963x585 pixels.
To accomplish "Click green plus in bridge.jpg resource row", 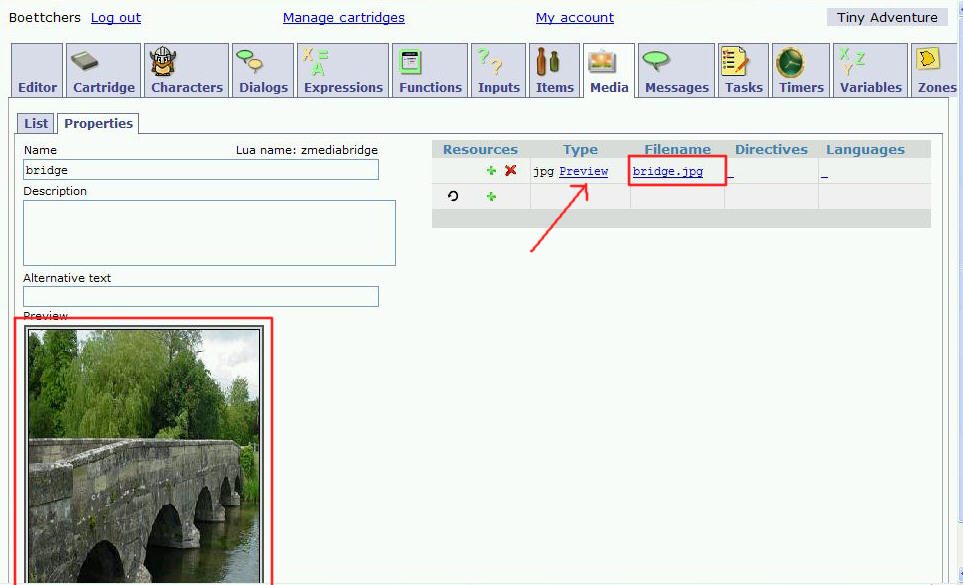I will [491, 171].
